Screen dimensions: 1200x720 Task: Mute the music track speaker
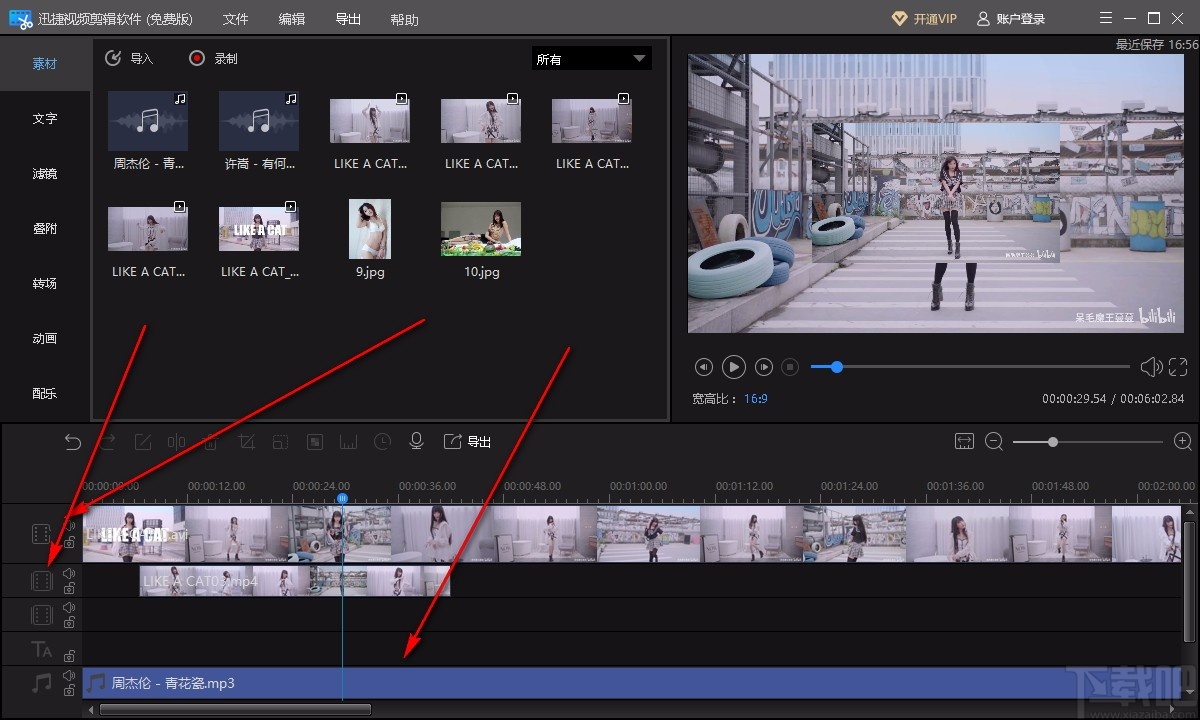tap(69, 675)
